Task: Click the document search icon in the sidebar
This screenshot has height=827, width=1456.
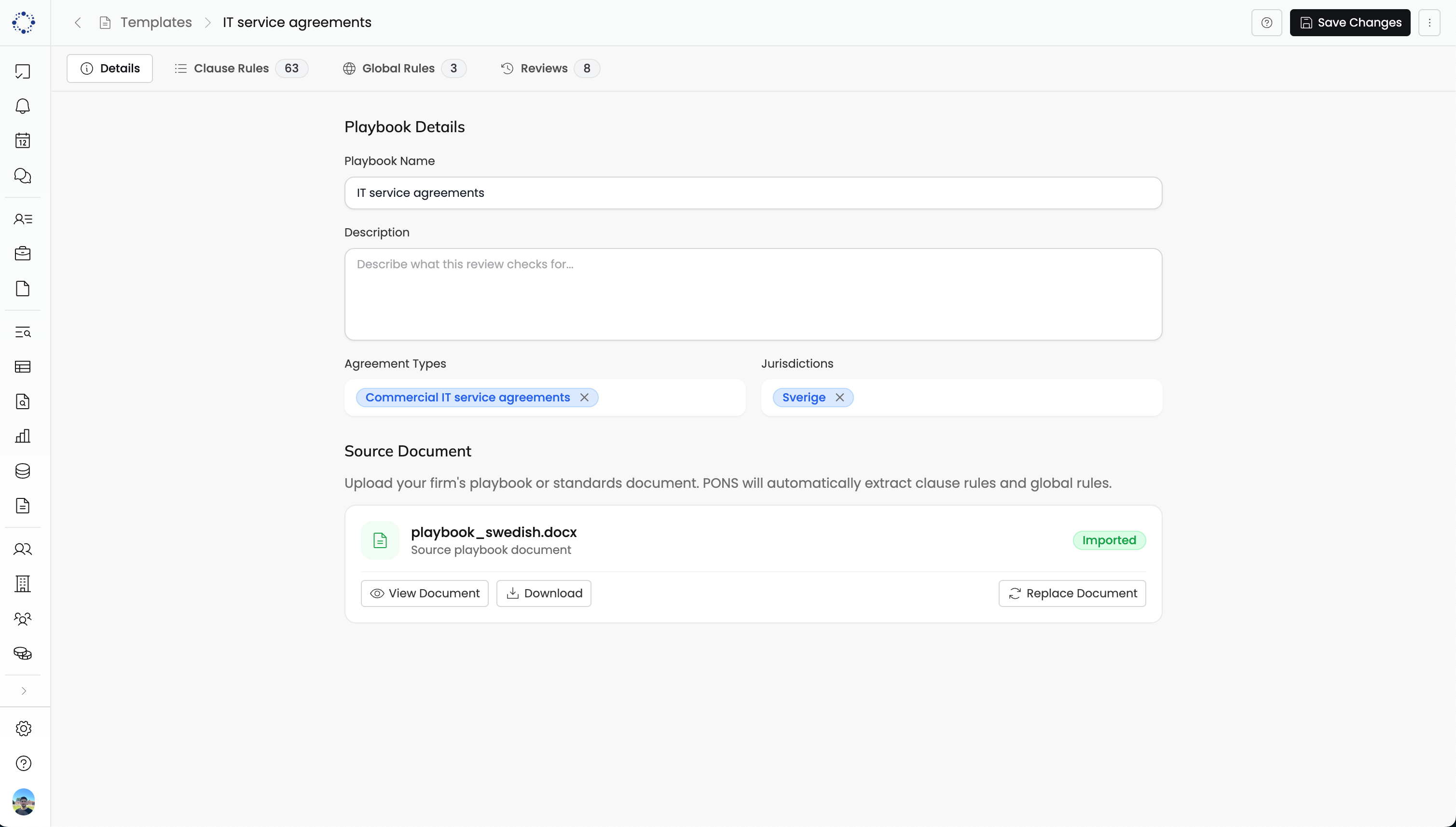Action: click(23, 401)
